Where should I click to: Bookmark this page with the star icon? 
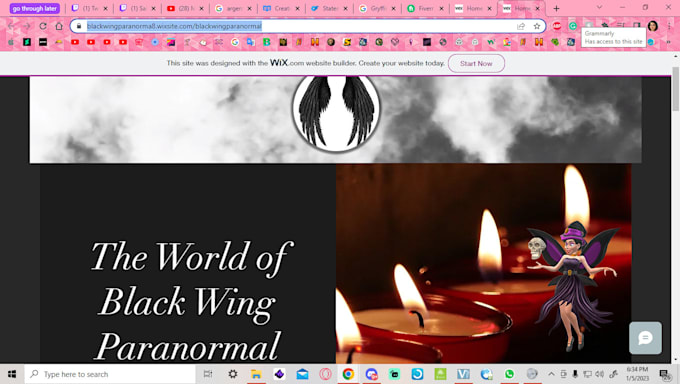click(537, 26)
